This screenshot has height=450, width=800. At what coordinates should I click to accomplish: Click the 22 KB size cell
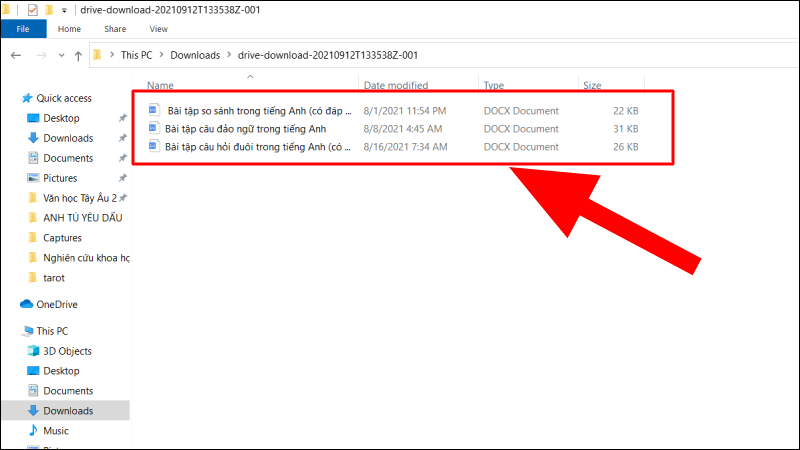coord(626,111)
